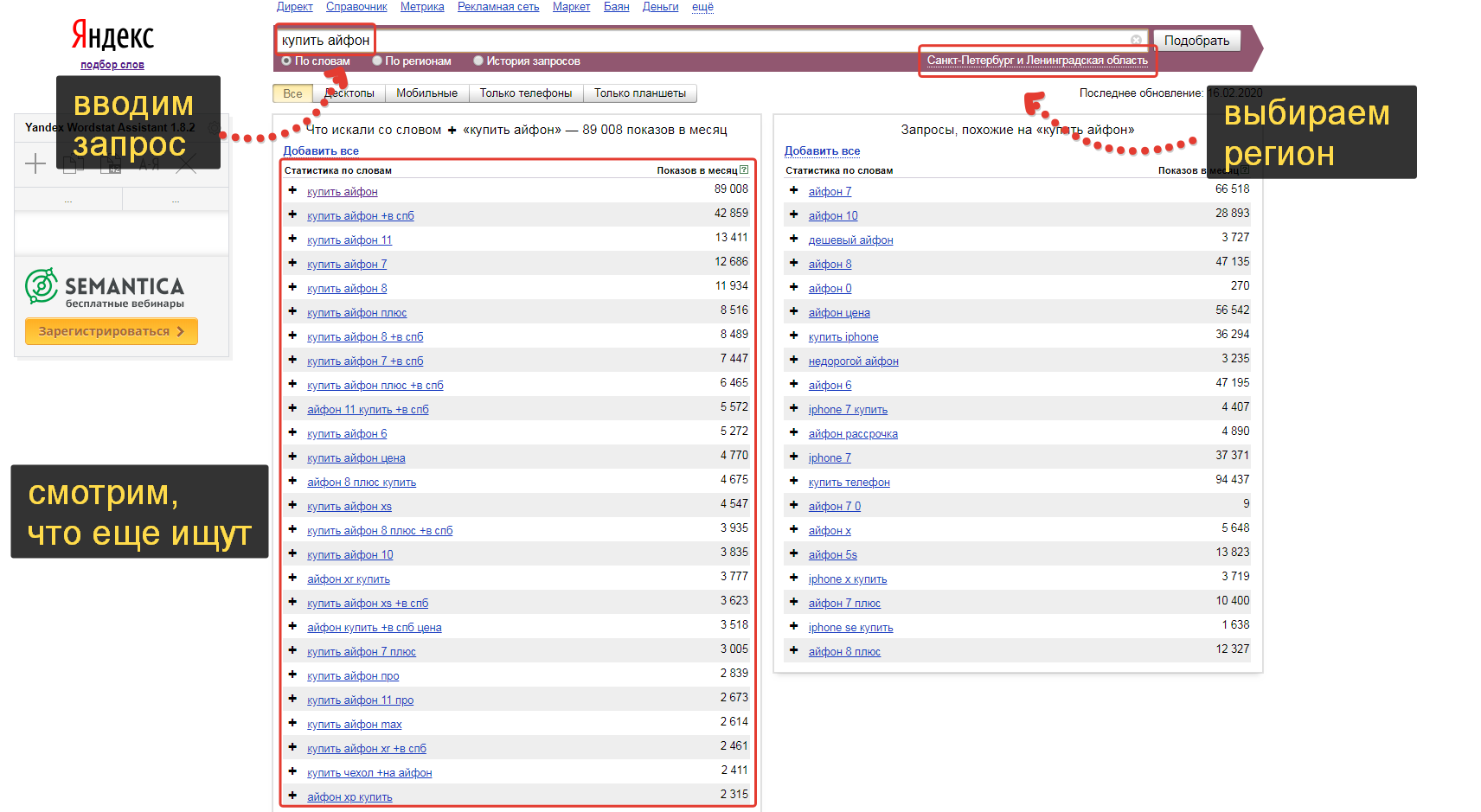Click the Yandex logo
The image size is (1481, 812).
[x=112, y=35]
